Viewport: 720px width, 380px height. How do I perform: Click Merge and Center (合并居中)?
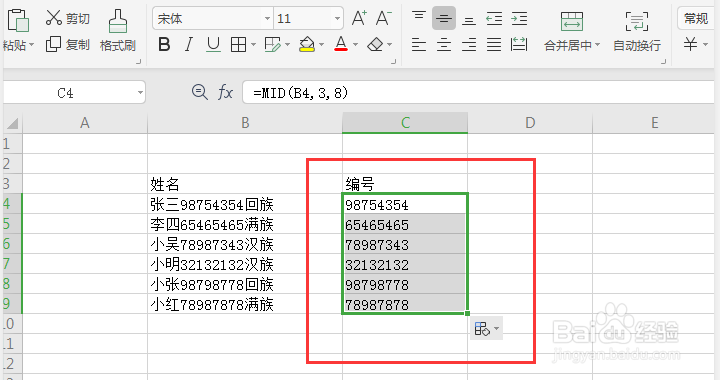click(572, 31)
